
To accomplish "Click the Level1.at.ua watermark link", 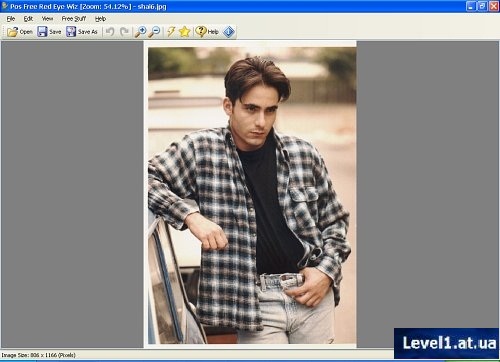I will tap(449, 343).
